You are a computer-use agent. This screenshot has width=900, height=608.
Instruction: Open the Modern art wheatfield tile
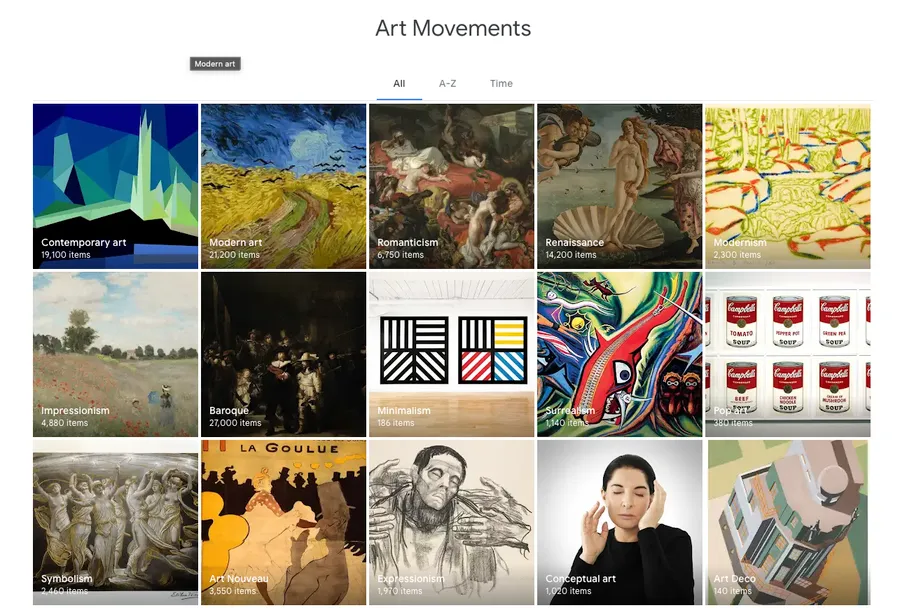tap(284, 186)
